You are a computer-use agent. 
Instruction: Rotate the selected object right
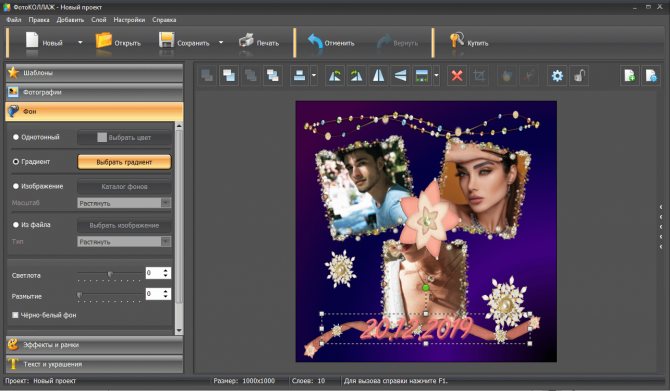click(x=356, y=76)
